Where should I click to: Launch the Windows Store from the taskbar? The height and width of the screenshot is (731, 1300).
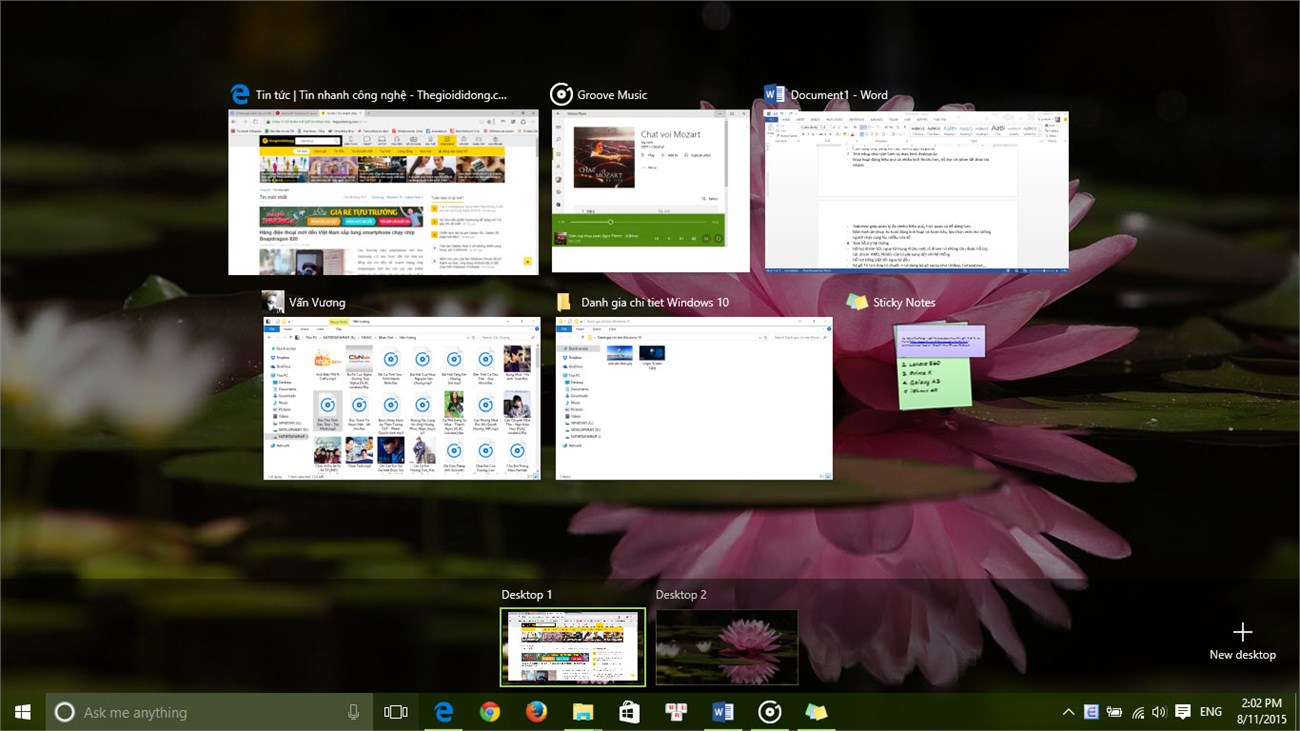[628, 712]
